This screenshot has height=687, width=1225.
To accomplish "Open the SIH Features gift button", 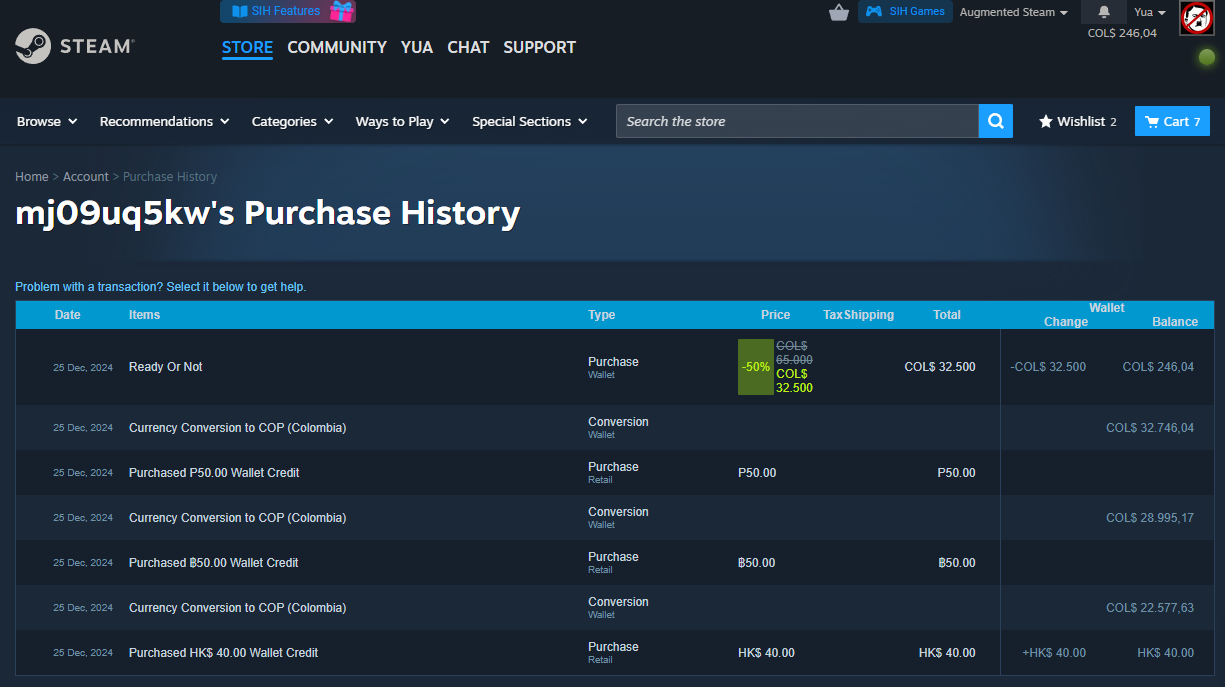I will [288, 11].
